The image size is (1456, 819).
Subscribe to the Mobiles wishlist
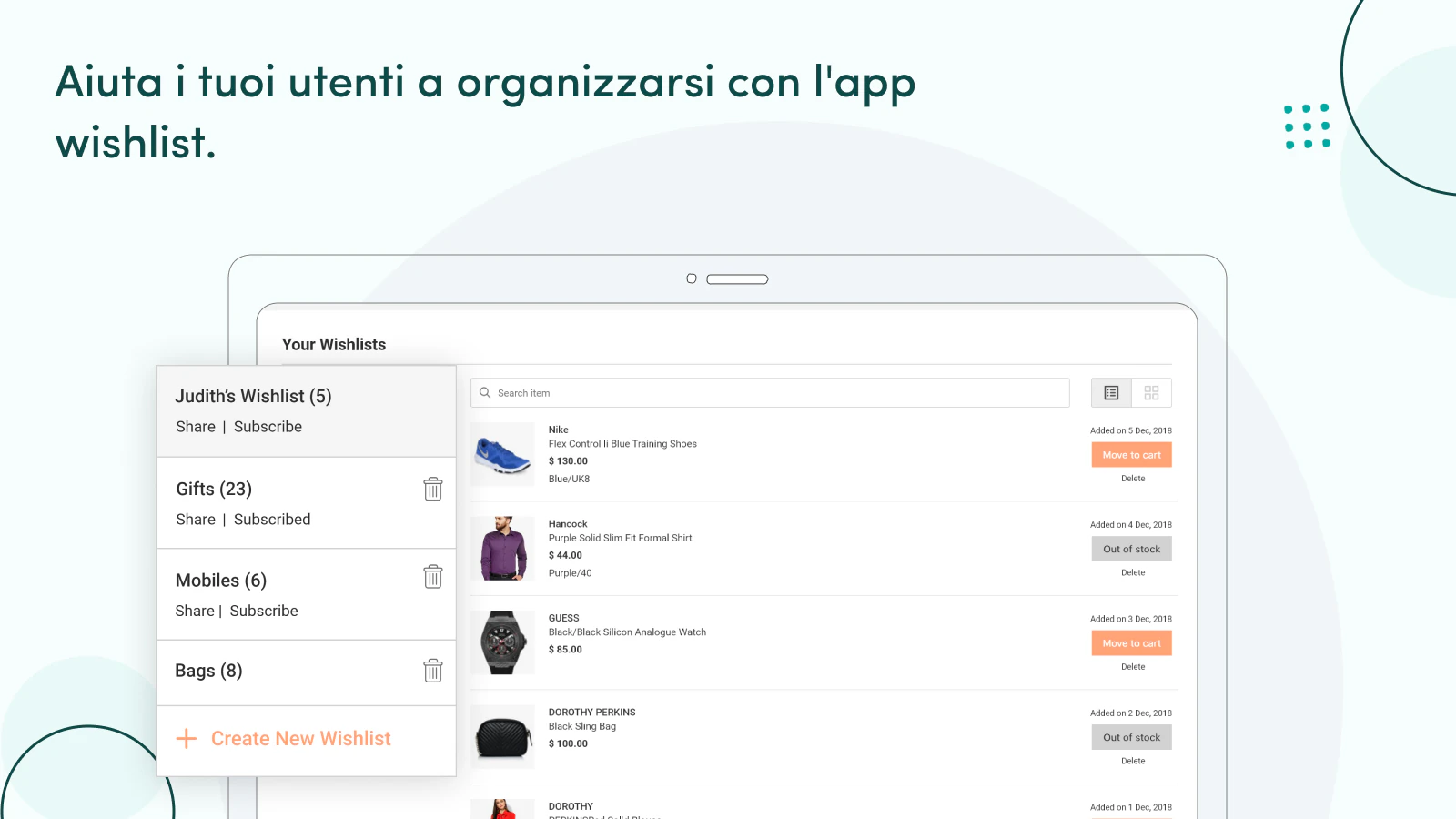(x=264, y=612)
